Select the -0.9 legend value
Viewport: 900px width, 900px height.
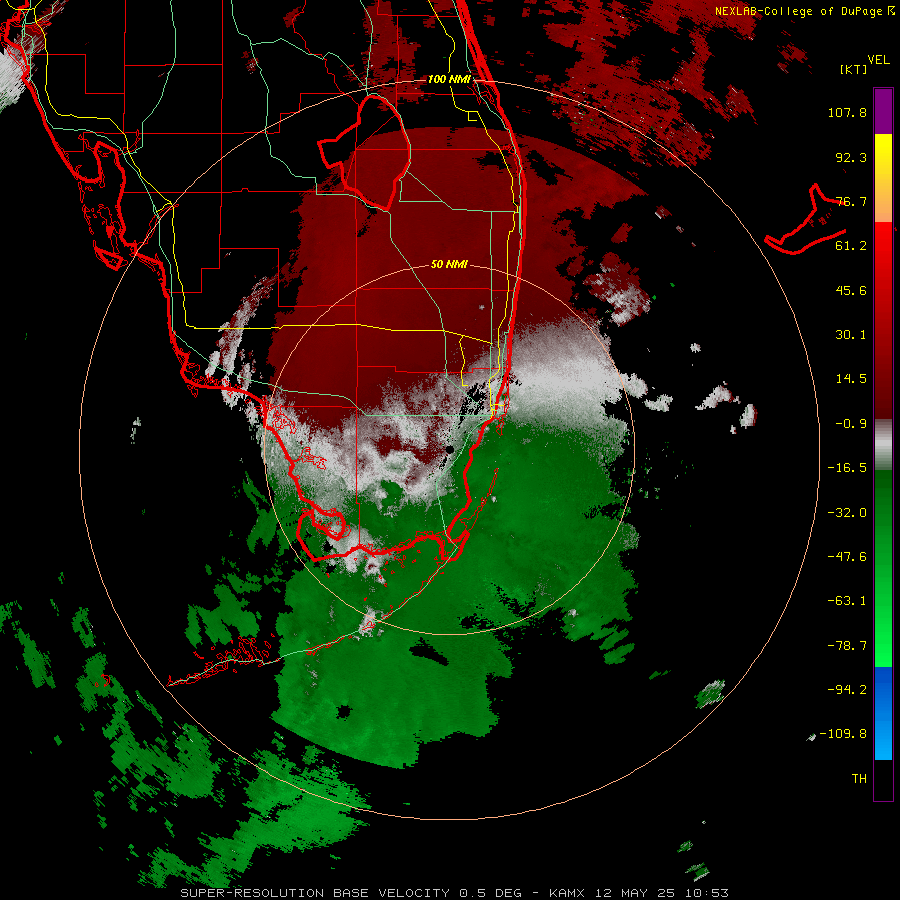[851, 424]
